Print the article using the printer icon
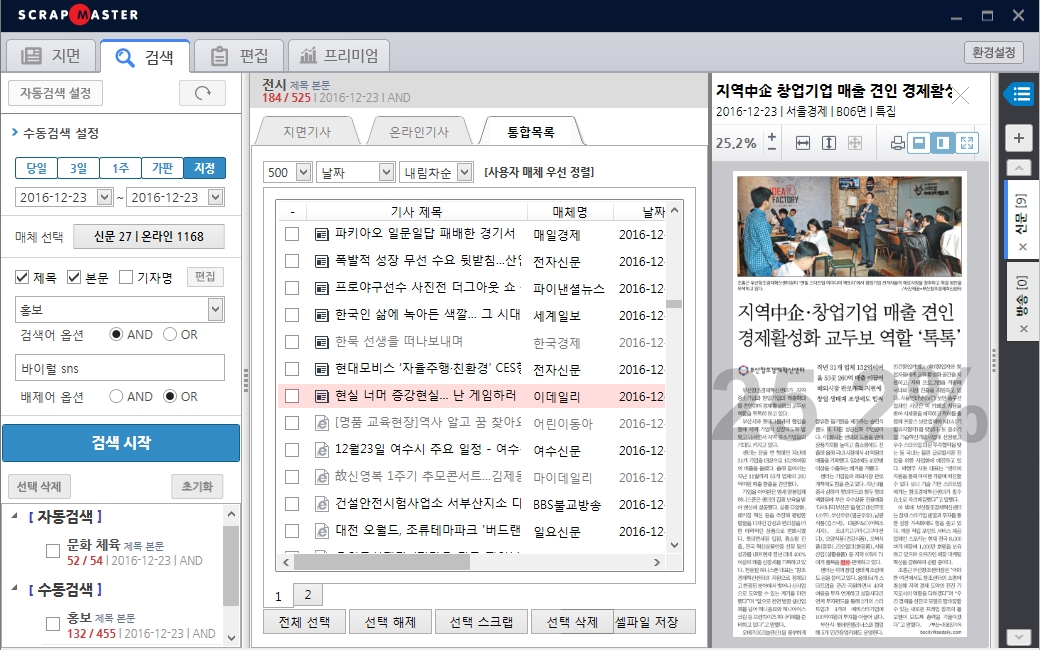The image size is (1040, 650). [x=897, y=143]
